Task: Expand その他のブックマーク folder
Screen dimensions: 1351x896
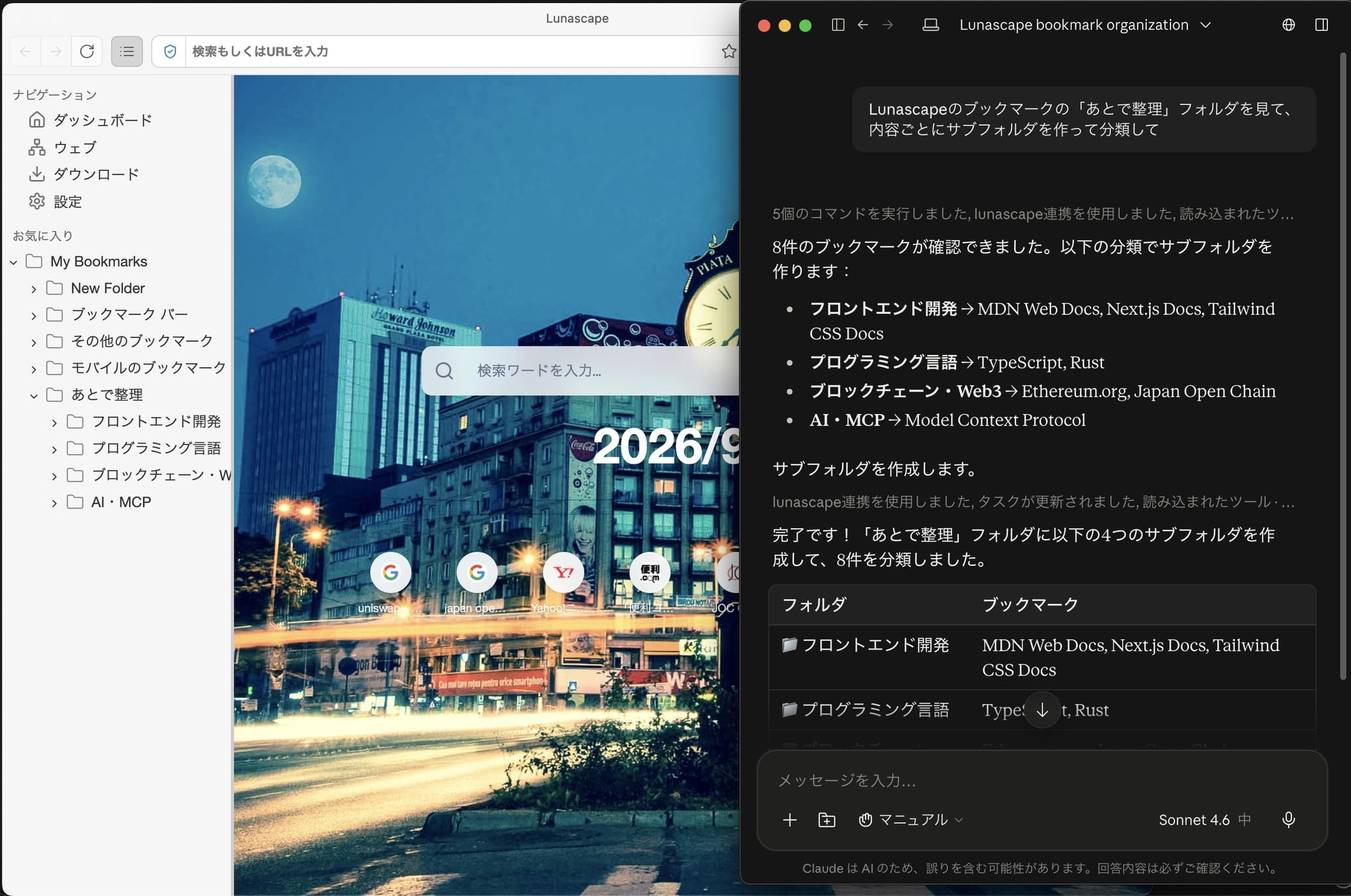Action: 34,342
